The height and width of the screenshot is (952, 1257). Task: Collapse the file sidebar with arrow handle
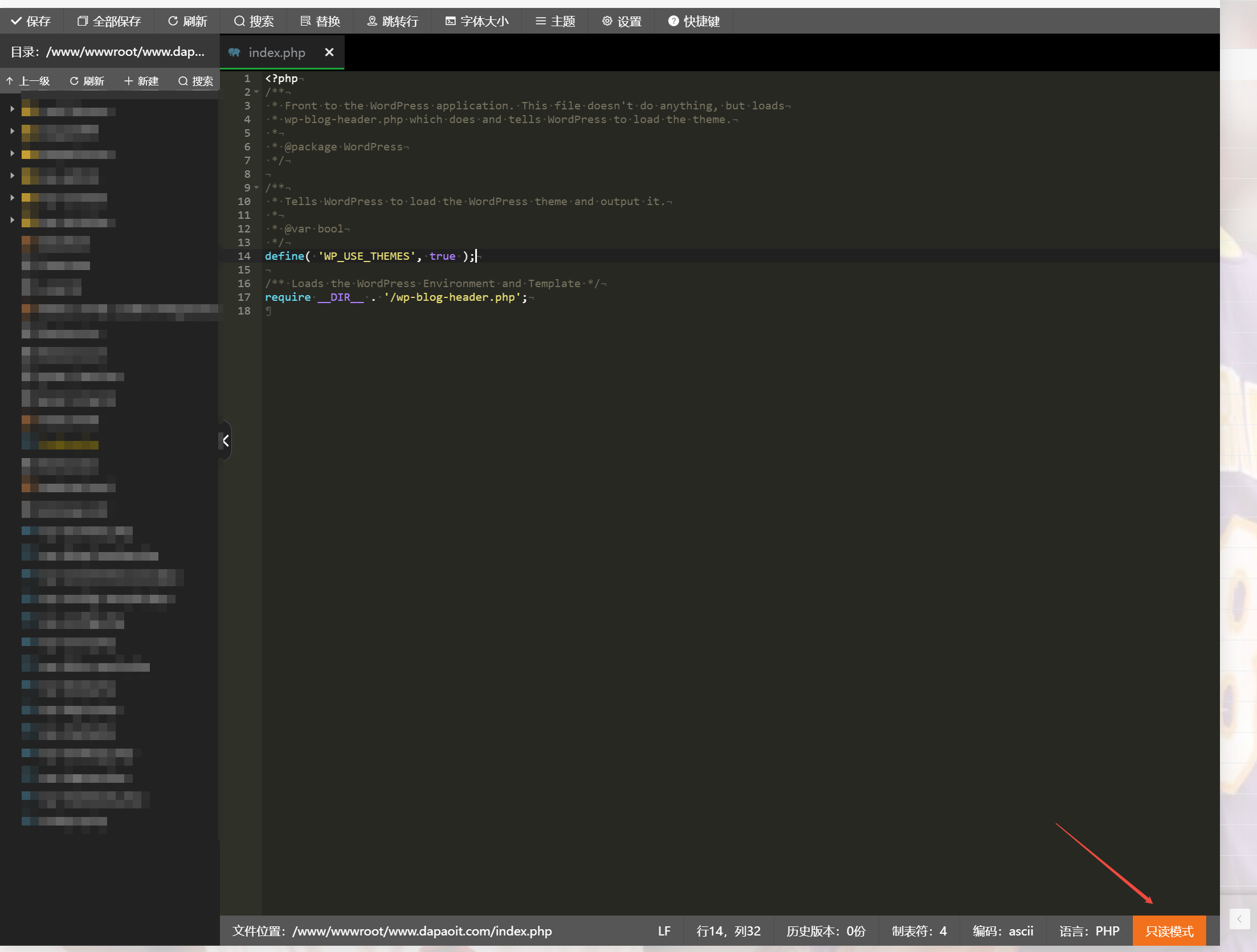pos(226,440)
